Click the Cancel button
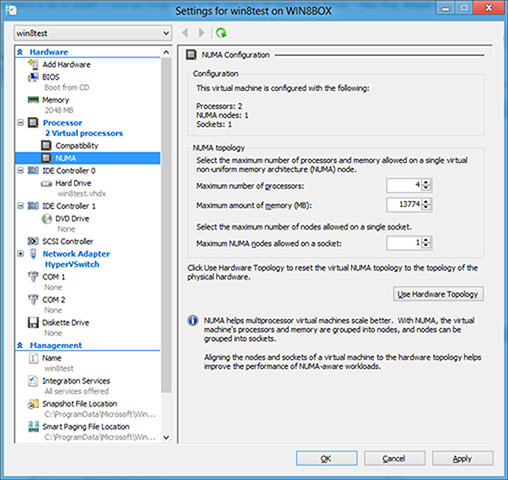The height and width of the screenshot is (480, 508). click(394, 459)
